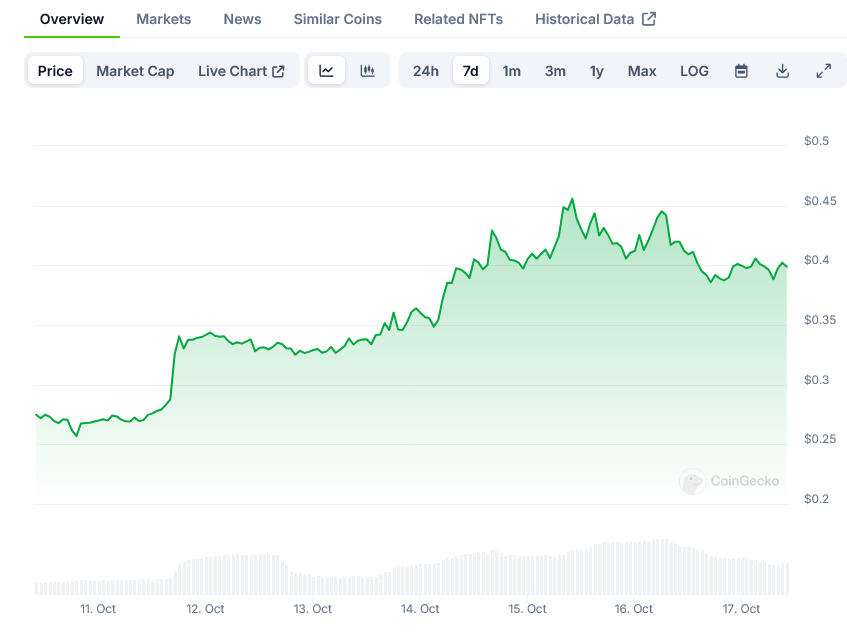Switch to candlestick chart view icon

pos(367,71)
